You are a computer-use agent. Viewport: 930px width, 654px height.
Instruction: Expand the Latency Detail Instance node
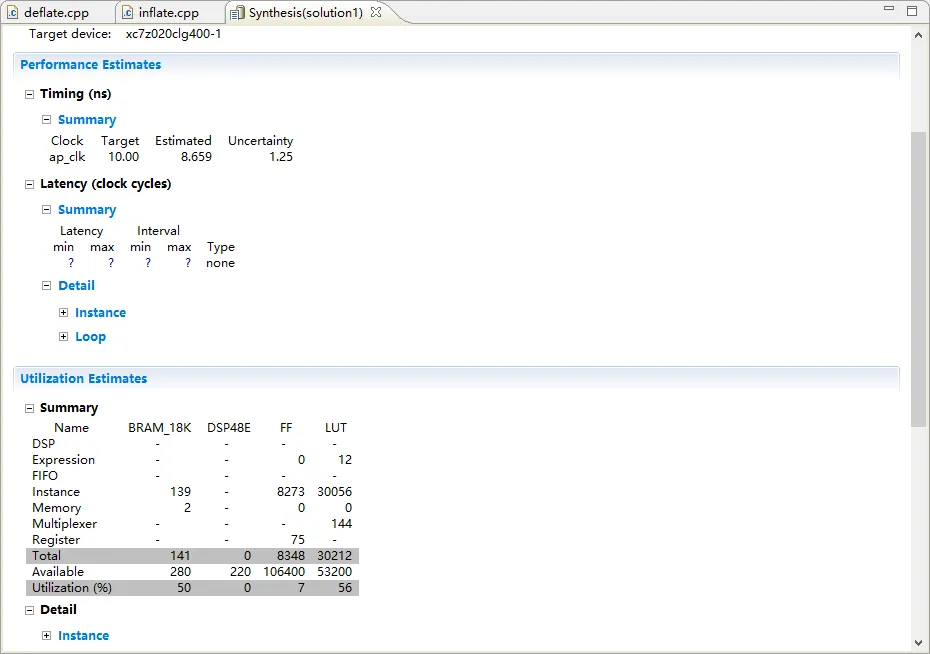(64, 313)
